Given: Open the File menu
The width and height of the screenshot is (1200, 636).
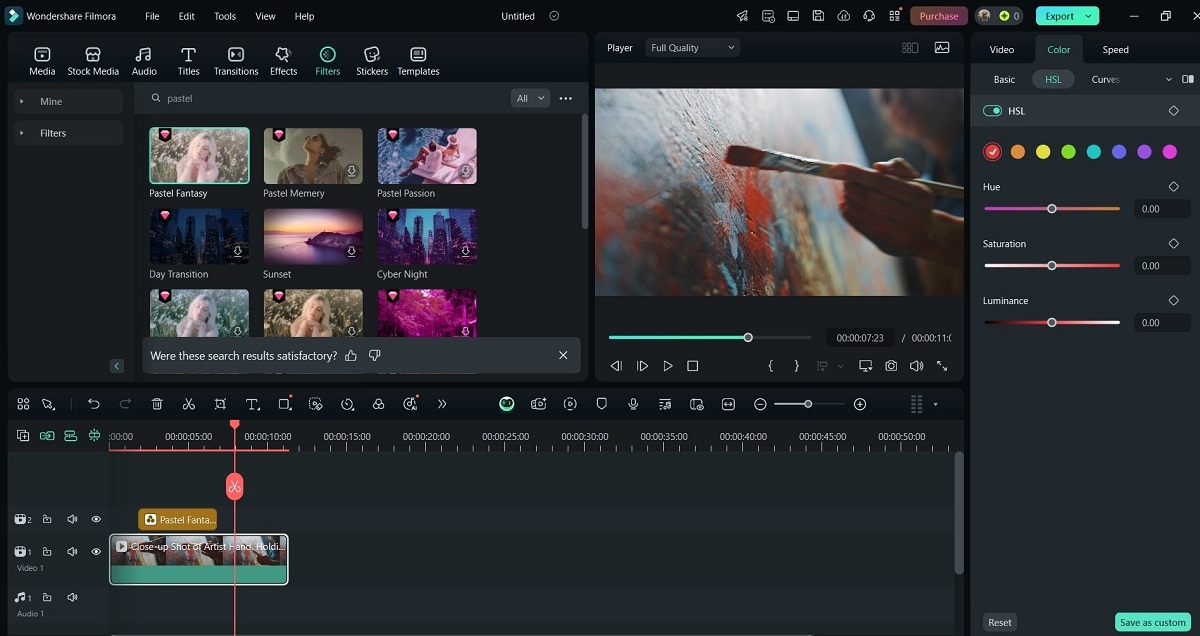Looking at the screenshot, I should pos(152,16).
